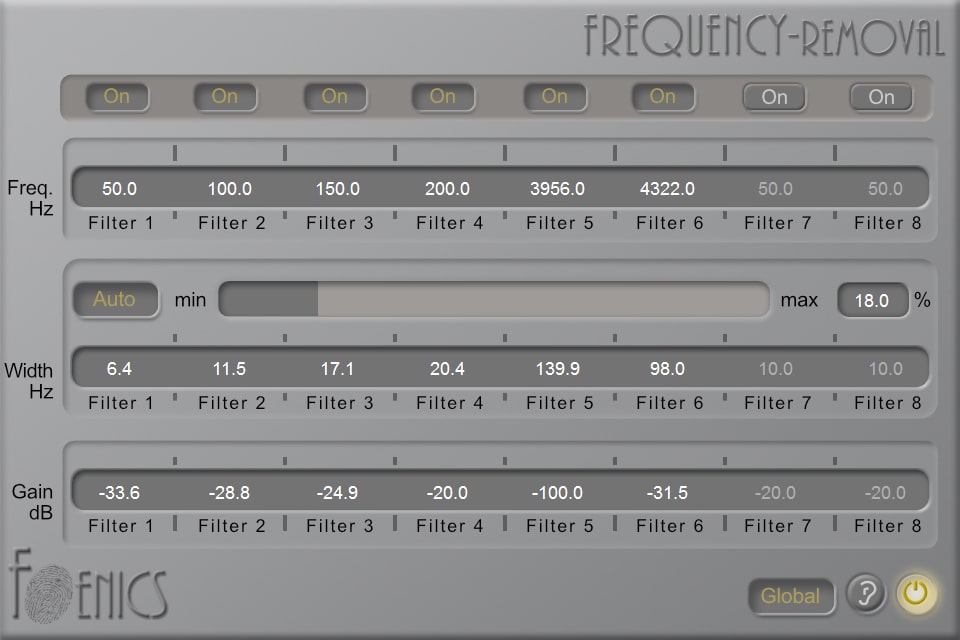Click the -33.6 dB gain for Filter 1

coord(120,492)
